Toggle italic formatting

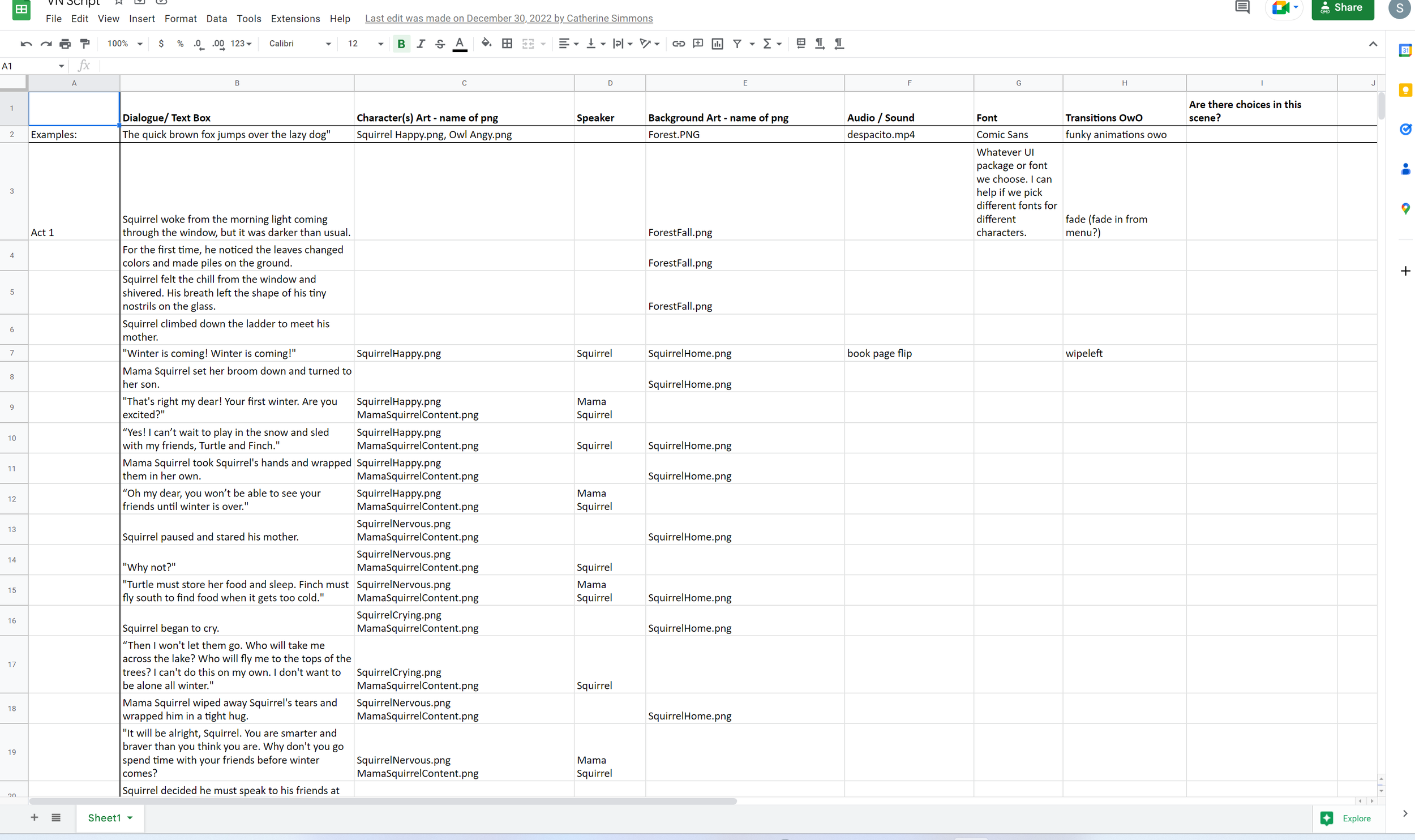click(421, 44)
